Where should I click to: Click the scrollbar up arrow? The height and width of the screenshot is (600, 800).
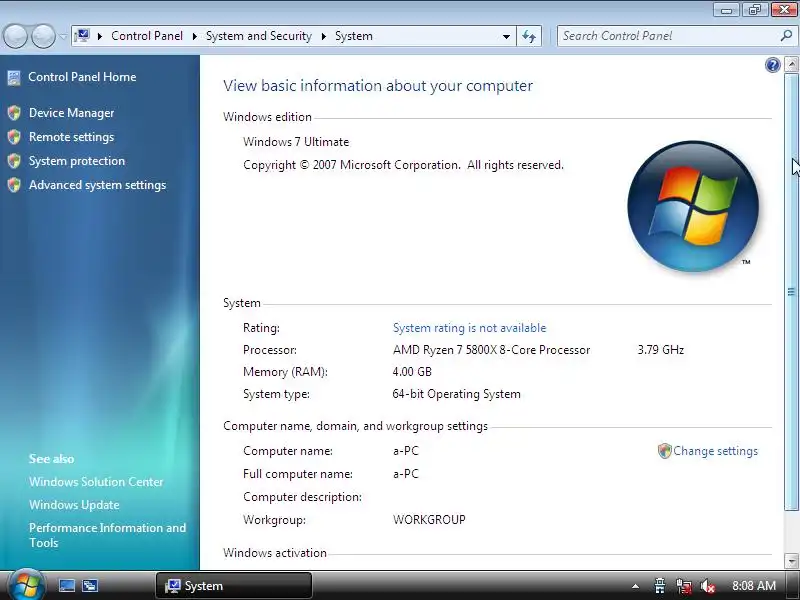click(x=791, y=64)
